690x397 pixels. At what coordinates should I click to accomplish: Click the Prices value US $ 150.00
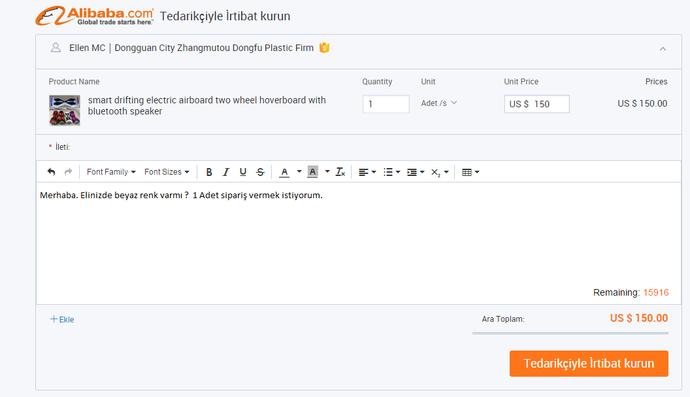642,103
